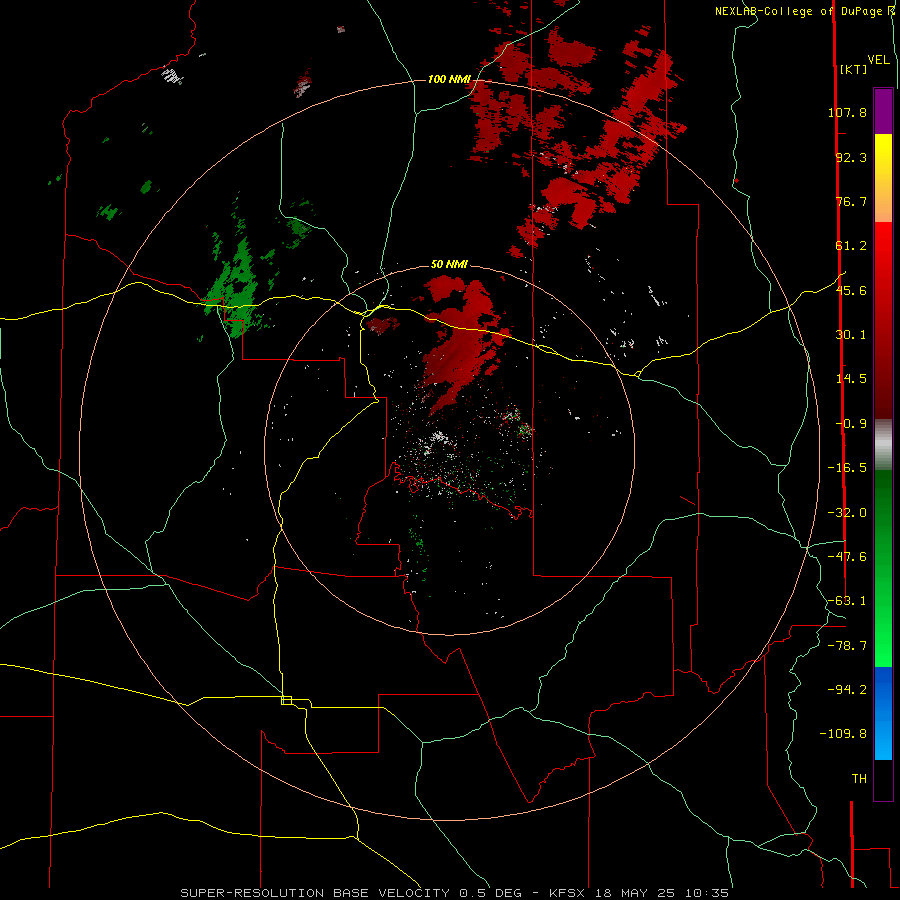Image resolution: width=900 pixels, height=900 pixels.
Task: Select the 107.8 value on velocity scale
Action: pyautogui.click(x=847, y=112)
